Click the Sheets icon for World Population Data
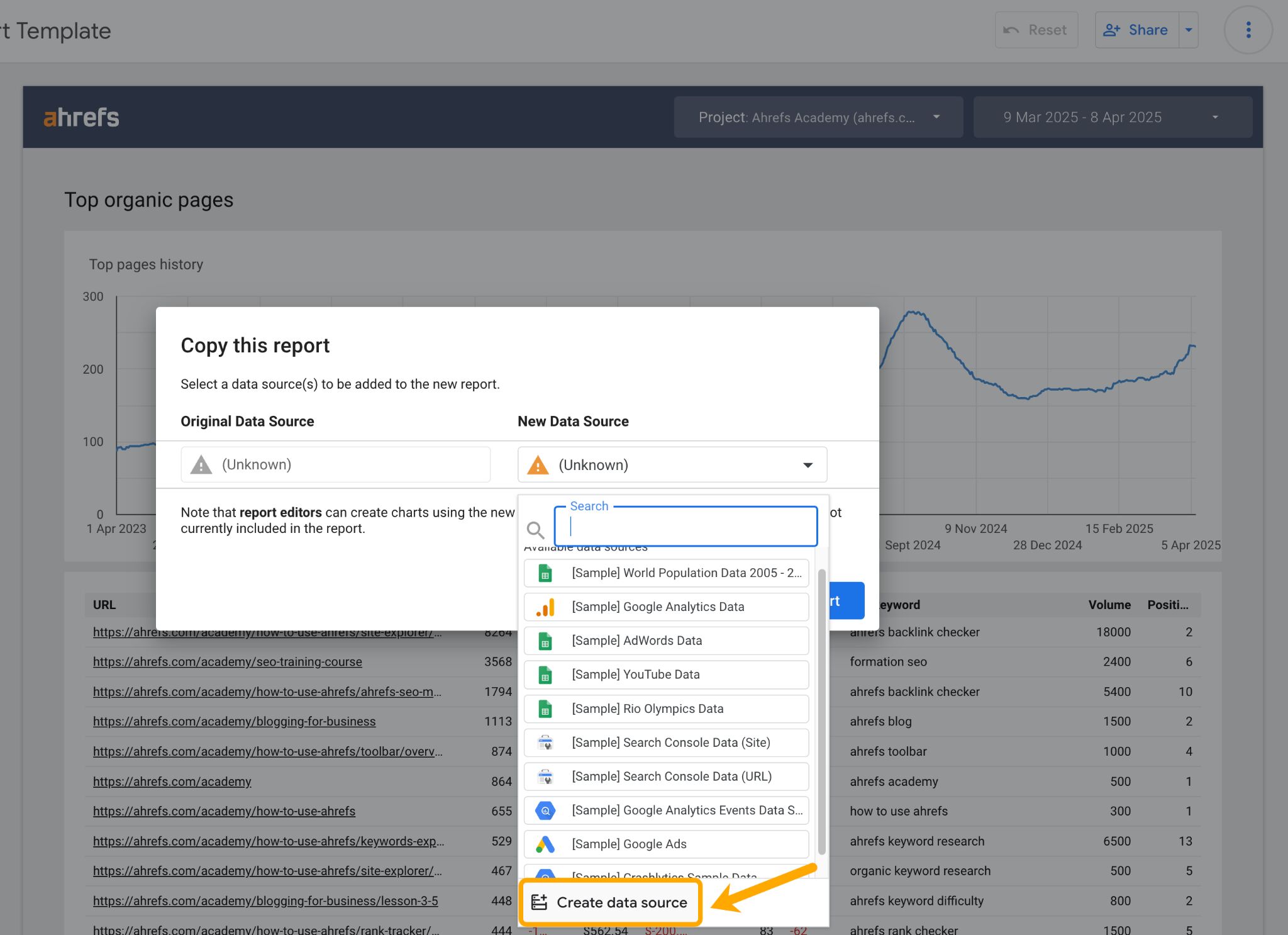The width and height of the screenshot is (1288, 935). click(x=545, y=573)
